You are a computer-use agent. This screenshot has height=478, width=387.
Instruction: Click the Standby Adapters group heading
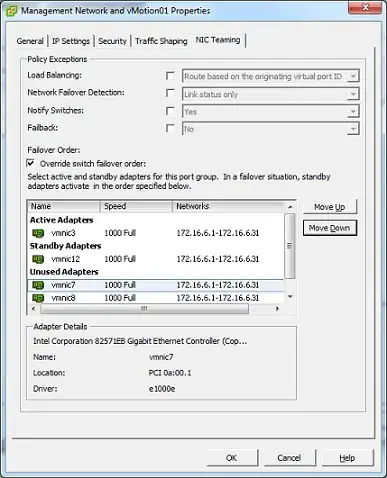[65, 246]
